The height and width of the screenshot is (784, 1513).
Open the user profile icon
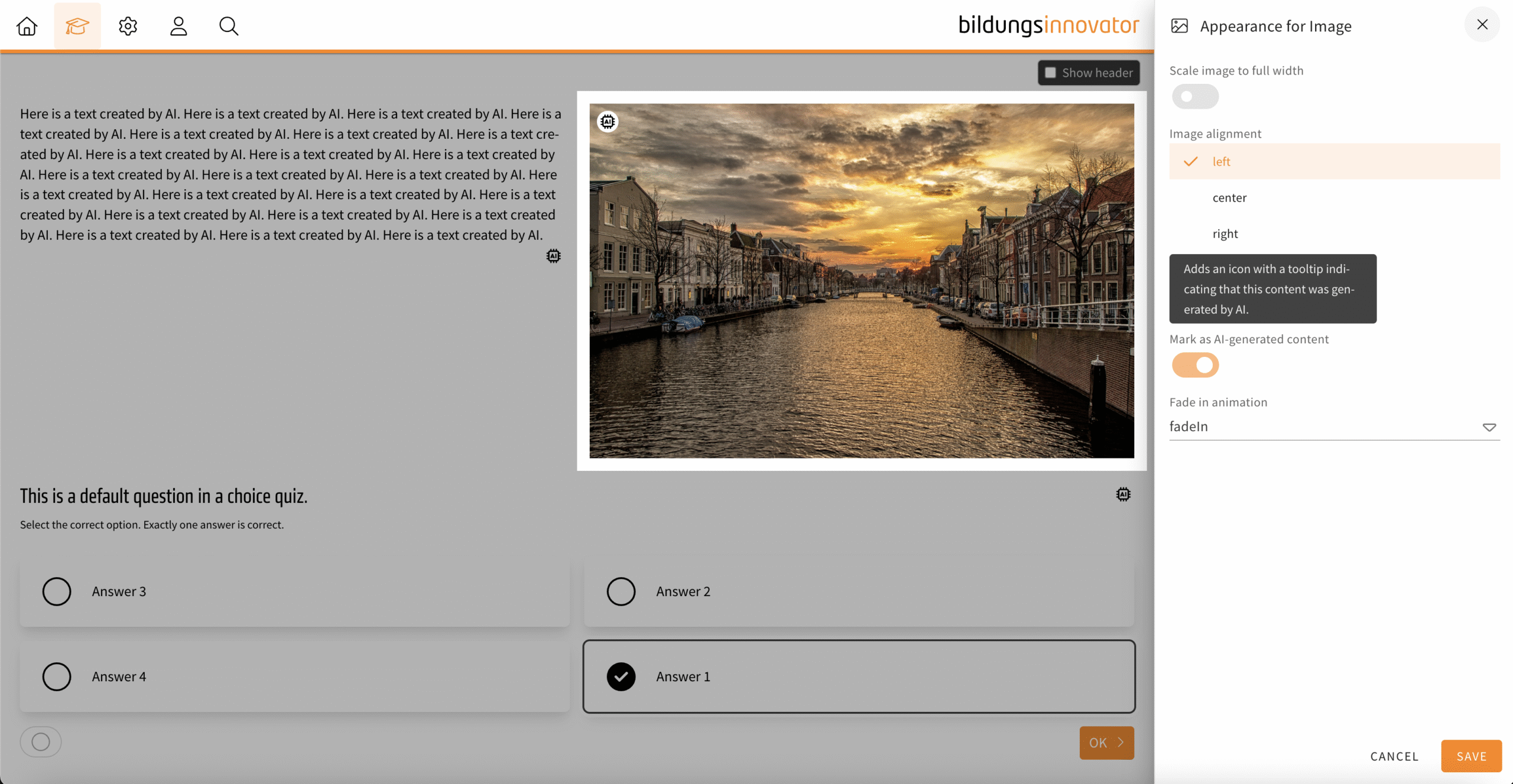tap(178, 26)
